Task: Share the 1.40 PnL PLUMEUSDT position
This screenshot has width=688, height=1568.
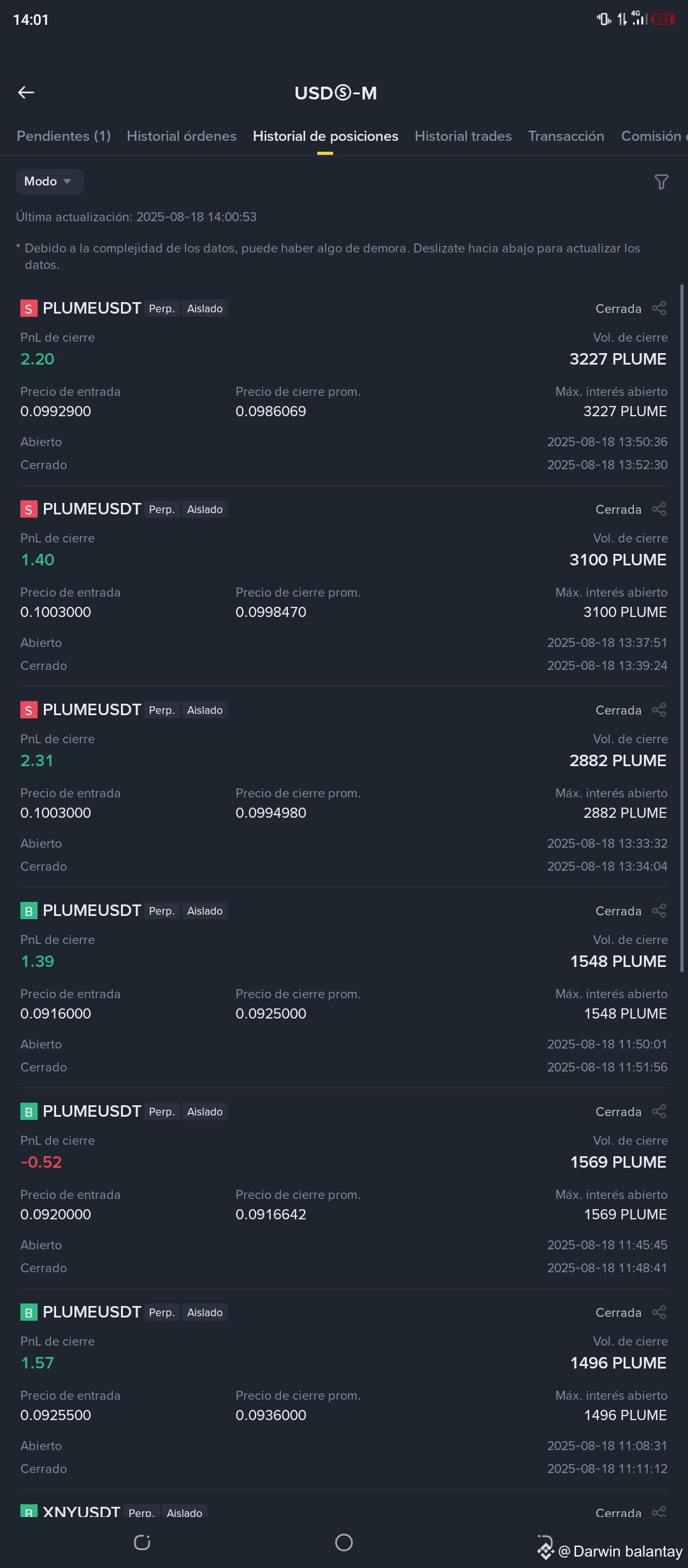Action: click(659, 509)
